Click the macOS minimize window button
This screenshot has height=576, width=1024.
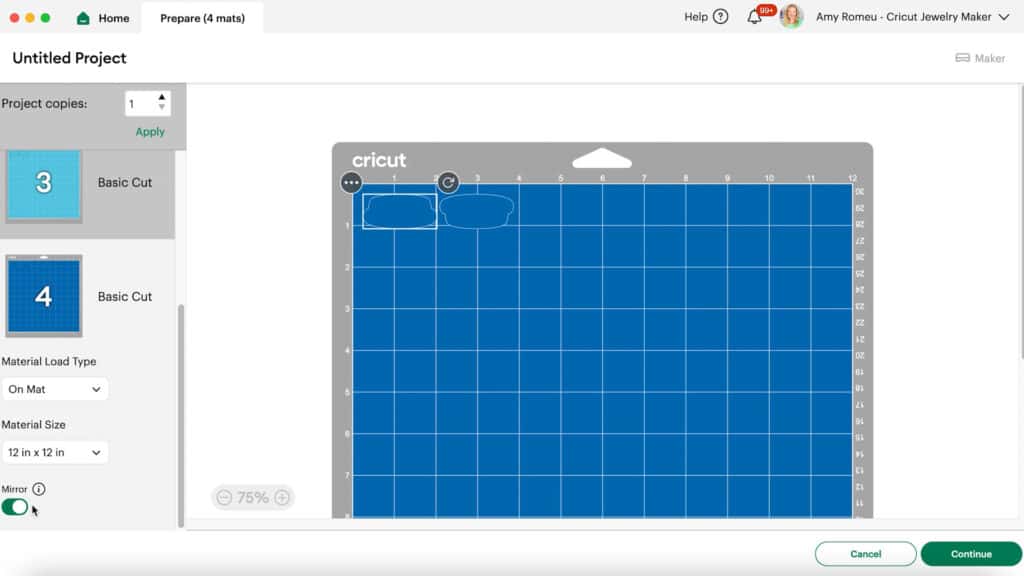coord(30,18)
